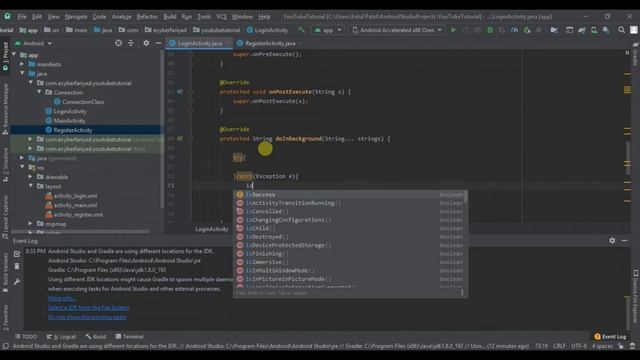Open the Event Log button in status bar

click(x=610, y=337)
